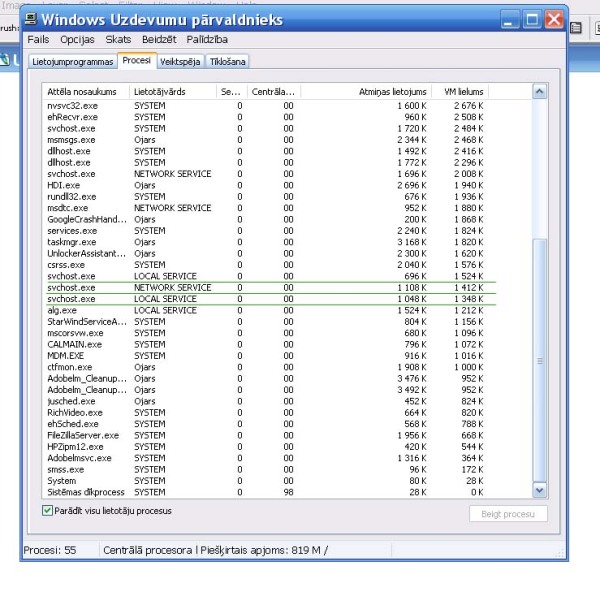Select the msdtc.exe process
Screen dimensions: 600x596
coord(265,208)
